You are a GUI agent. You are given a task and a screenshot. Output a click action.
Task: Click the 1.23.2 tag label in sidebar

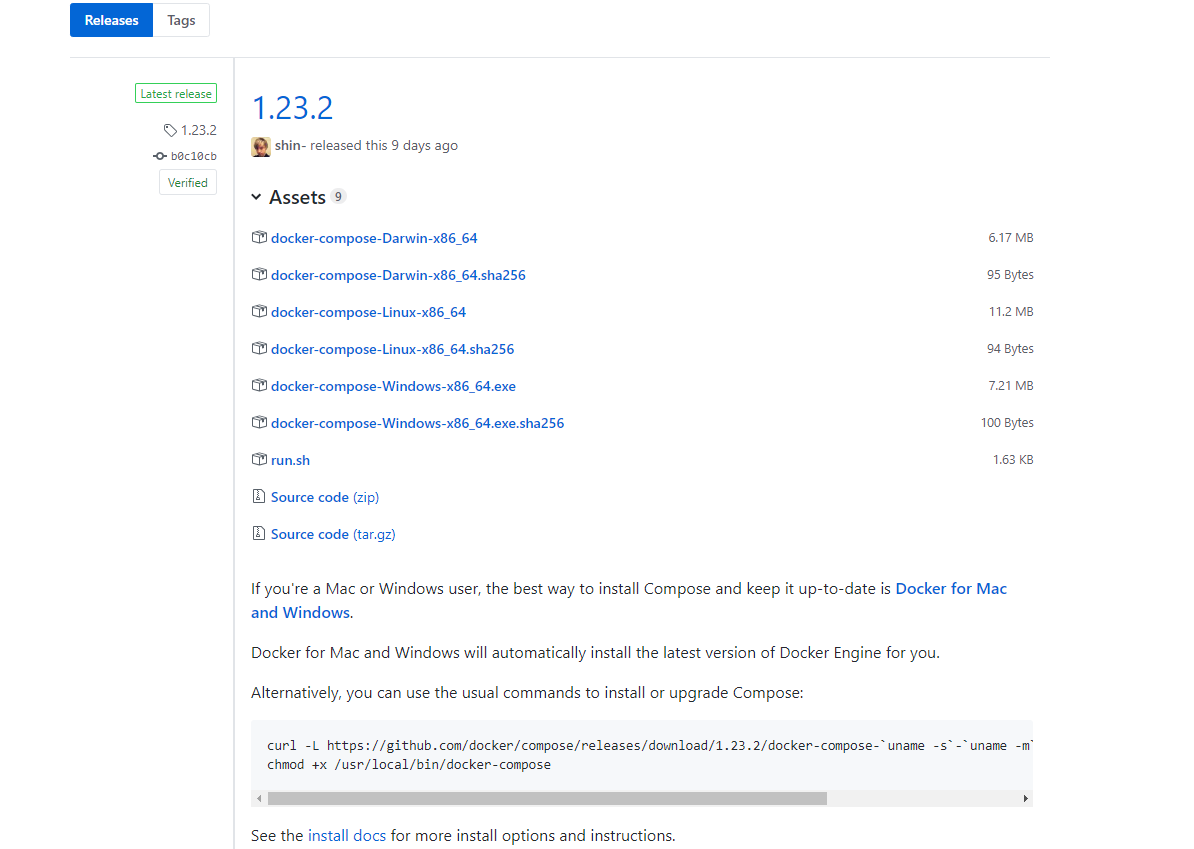click(x=198, y=129)
